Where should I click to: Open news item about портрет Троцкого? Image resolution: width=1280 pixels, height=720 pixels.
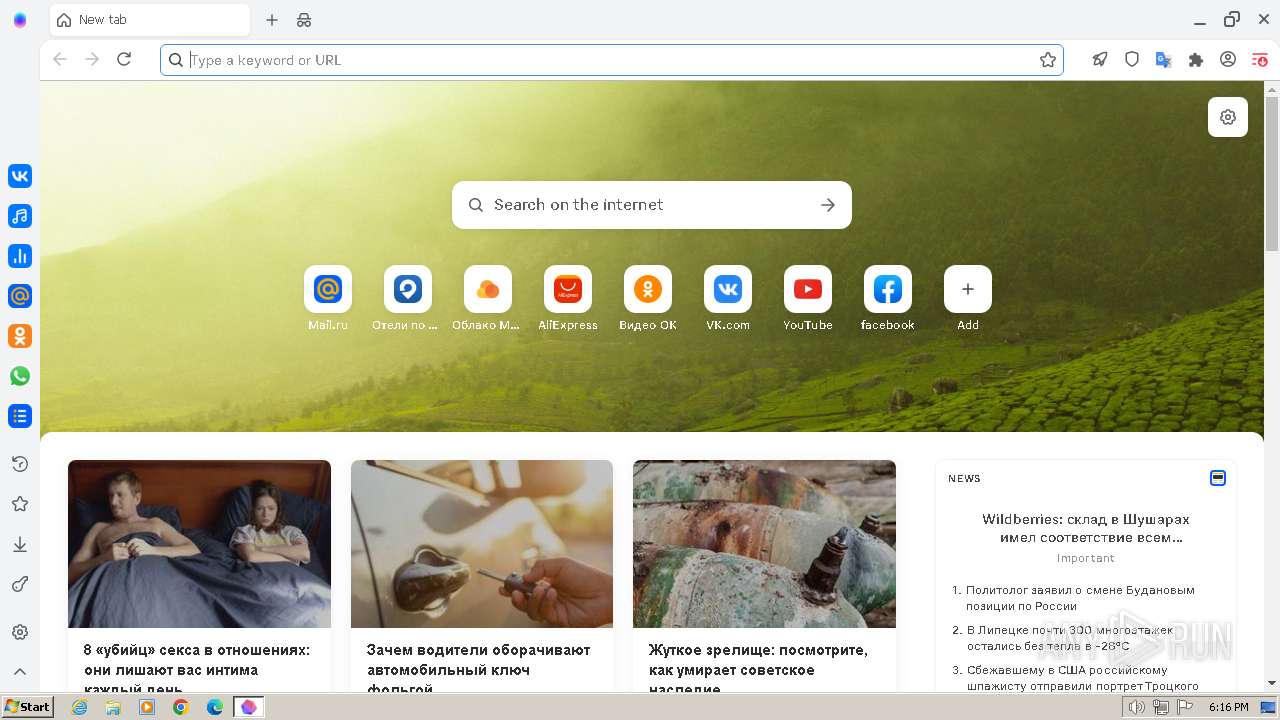tap(1082, 678)
